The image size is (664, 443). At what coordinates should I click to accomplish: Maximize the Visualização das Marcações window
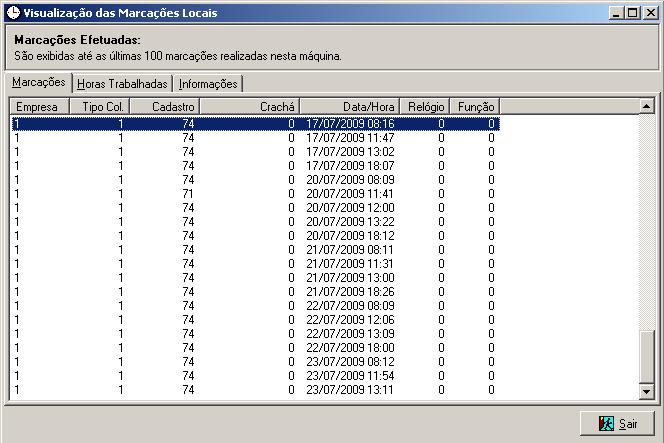click(x=633, y=13)
